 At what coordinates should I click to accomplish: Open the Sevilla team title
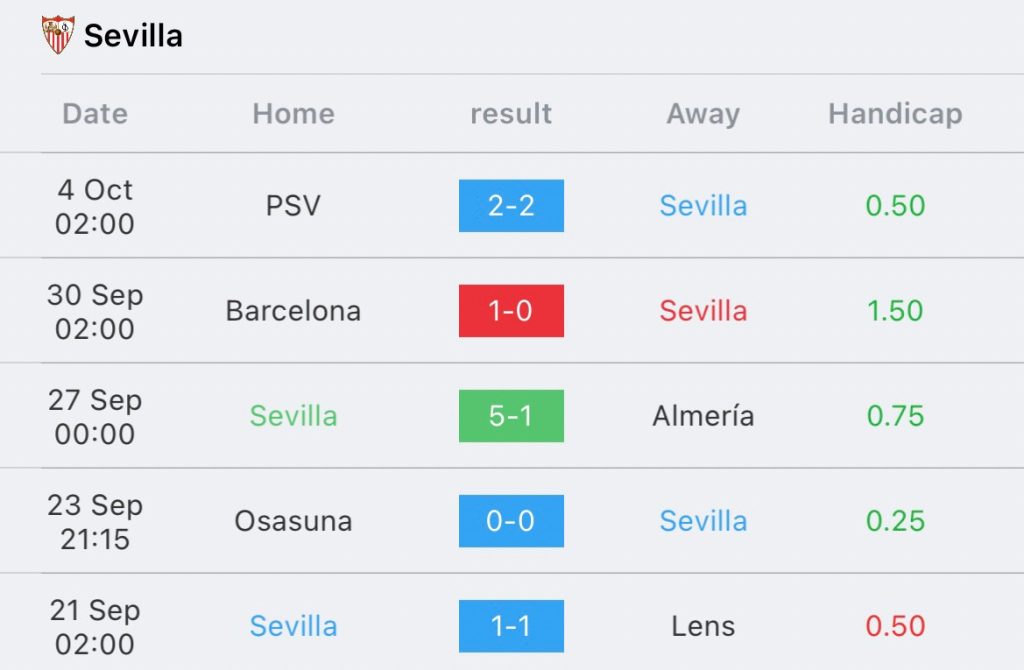coord(133,35)
